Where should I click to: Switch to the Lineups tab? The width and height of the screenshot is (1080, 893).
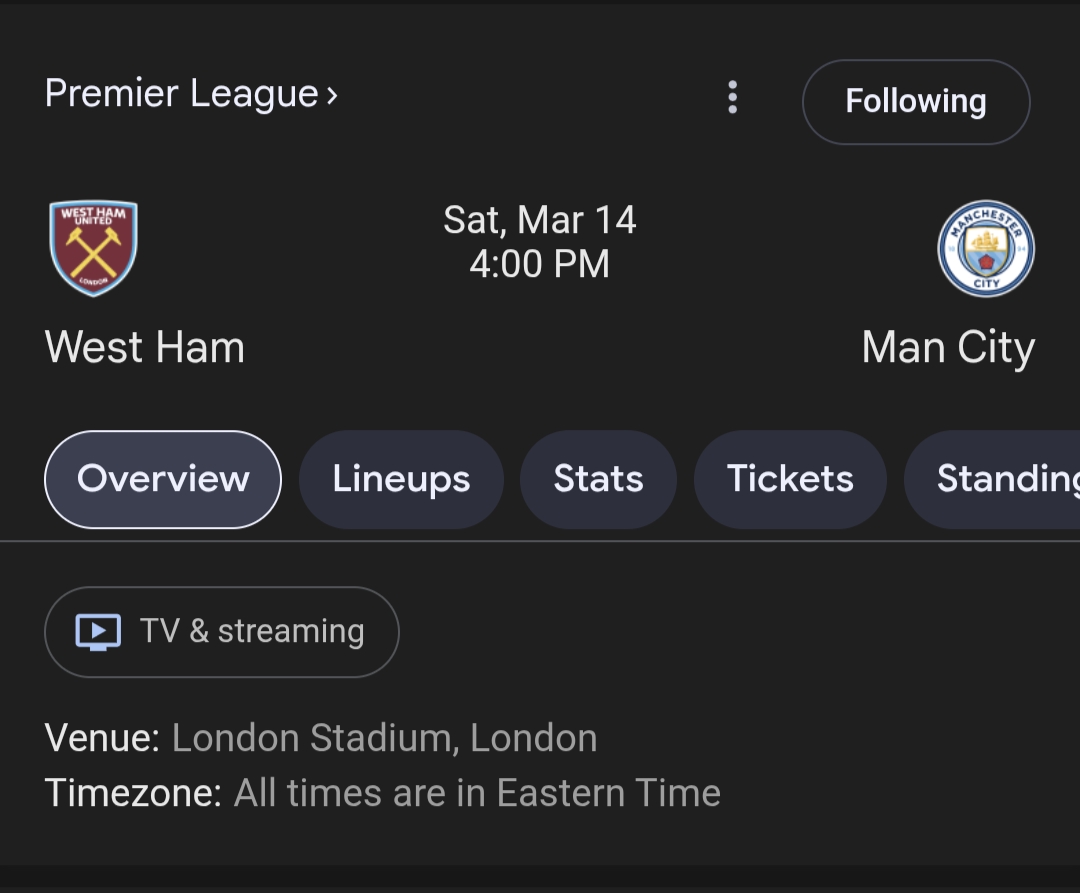(401, 479)
